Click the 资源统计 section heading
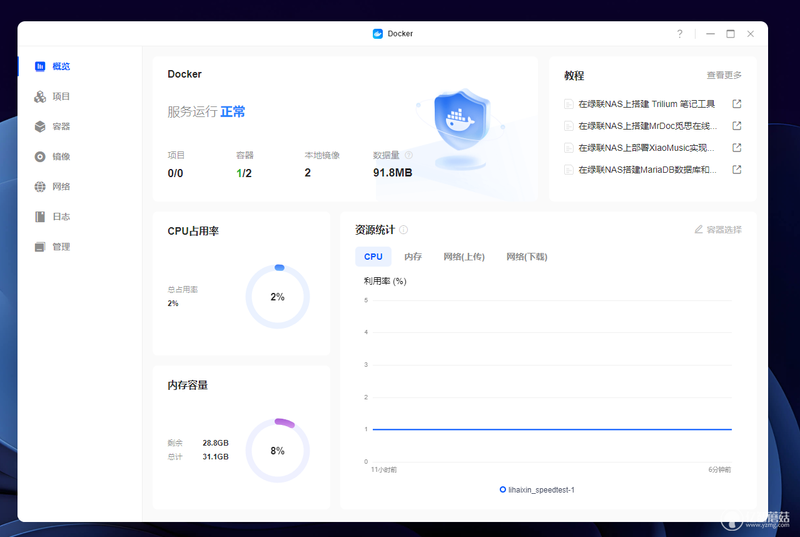800x537 pixels. [375, 230]
